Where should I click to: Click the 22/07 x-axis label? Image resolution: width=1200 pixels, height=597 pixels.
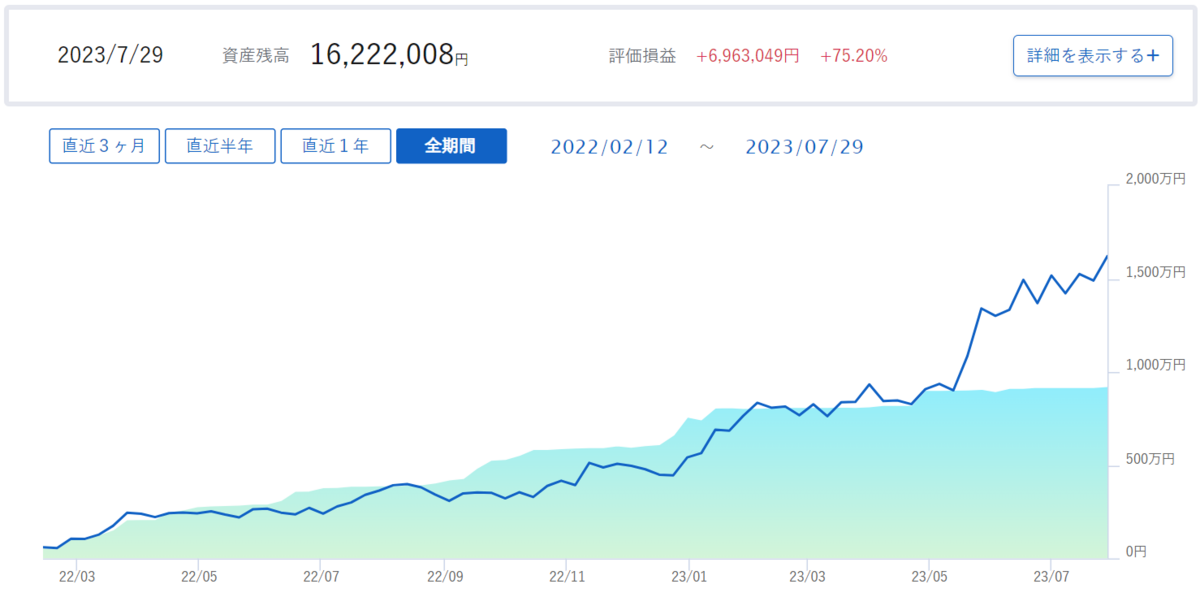pos(320,576)
